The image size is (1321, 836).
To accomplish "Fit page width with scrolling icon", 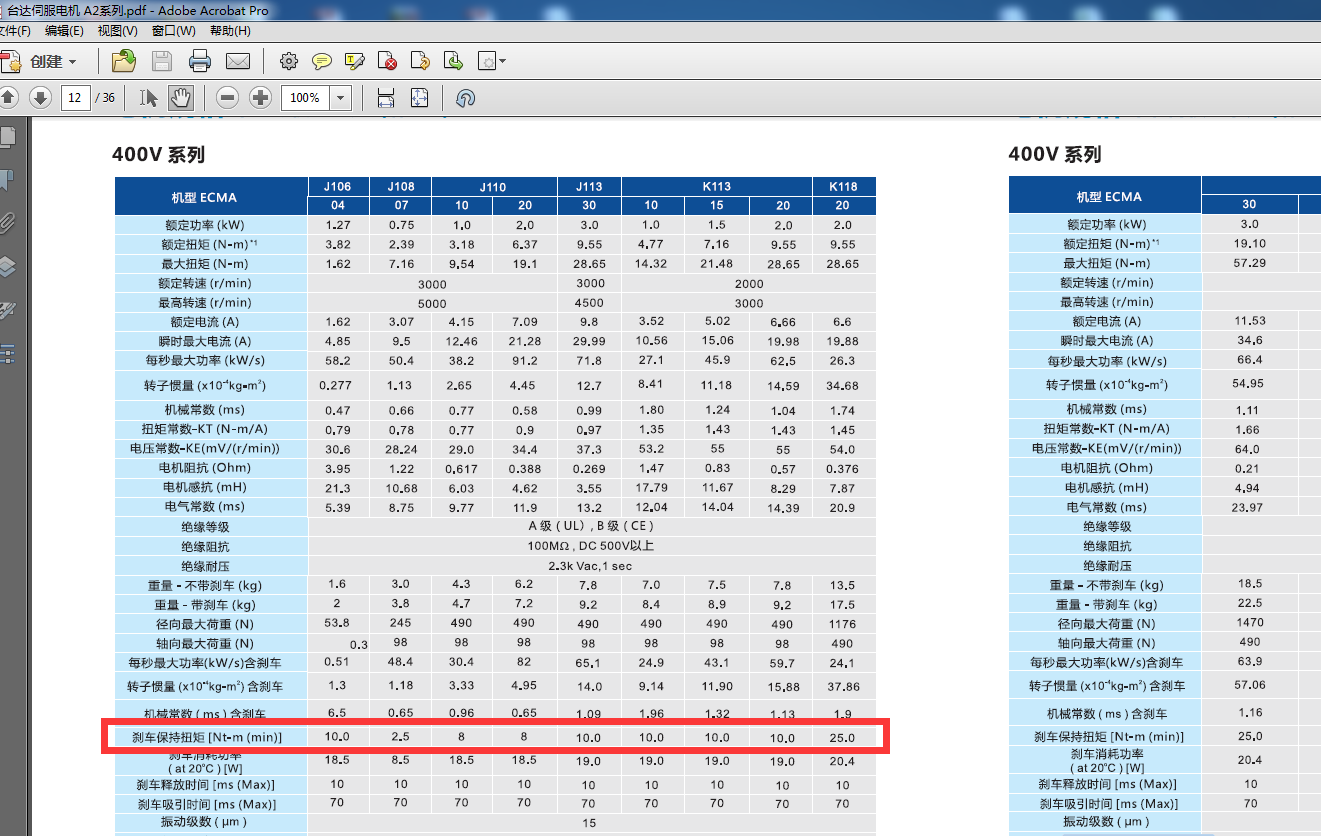I will click(386, 97).
